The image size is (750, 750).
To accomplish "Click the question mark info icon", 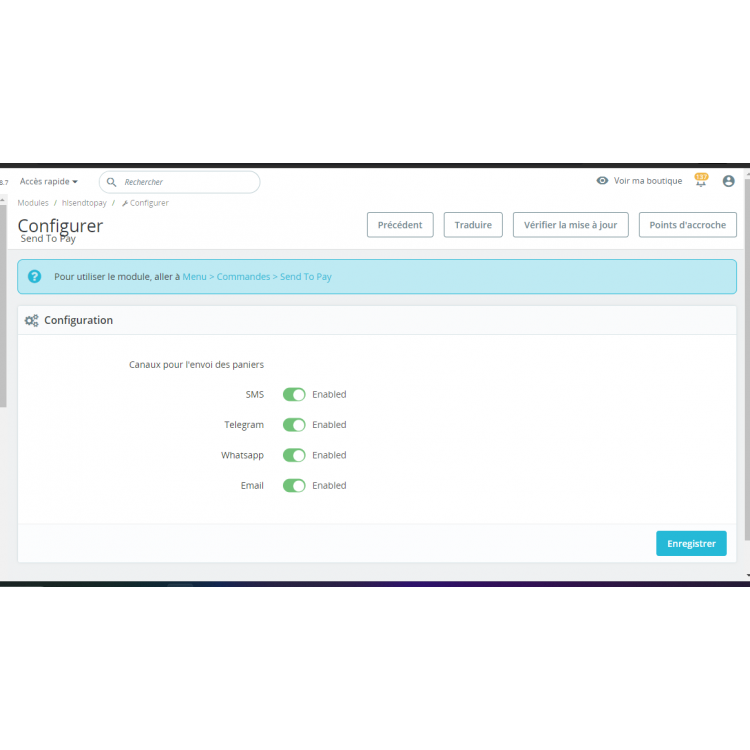I will coord(35,276).
